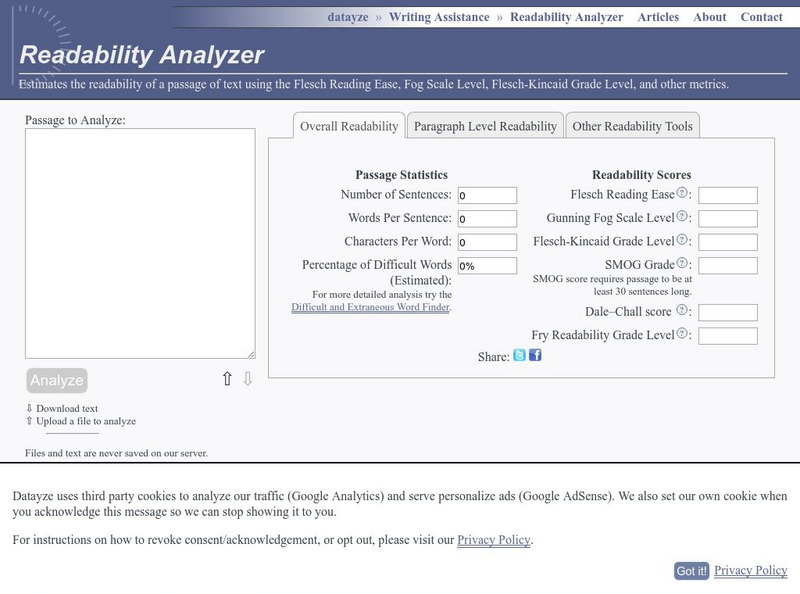This screenshot has height=594, width=800.
Task: Click the Percentage of Difficult Words field
Action: [487, 265]
